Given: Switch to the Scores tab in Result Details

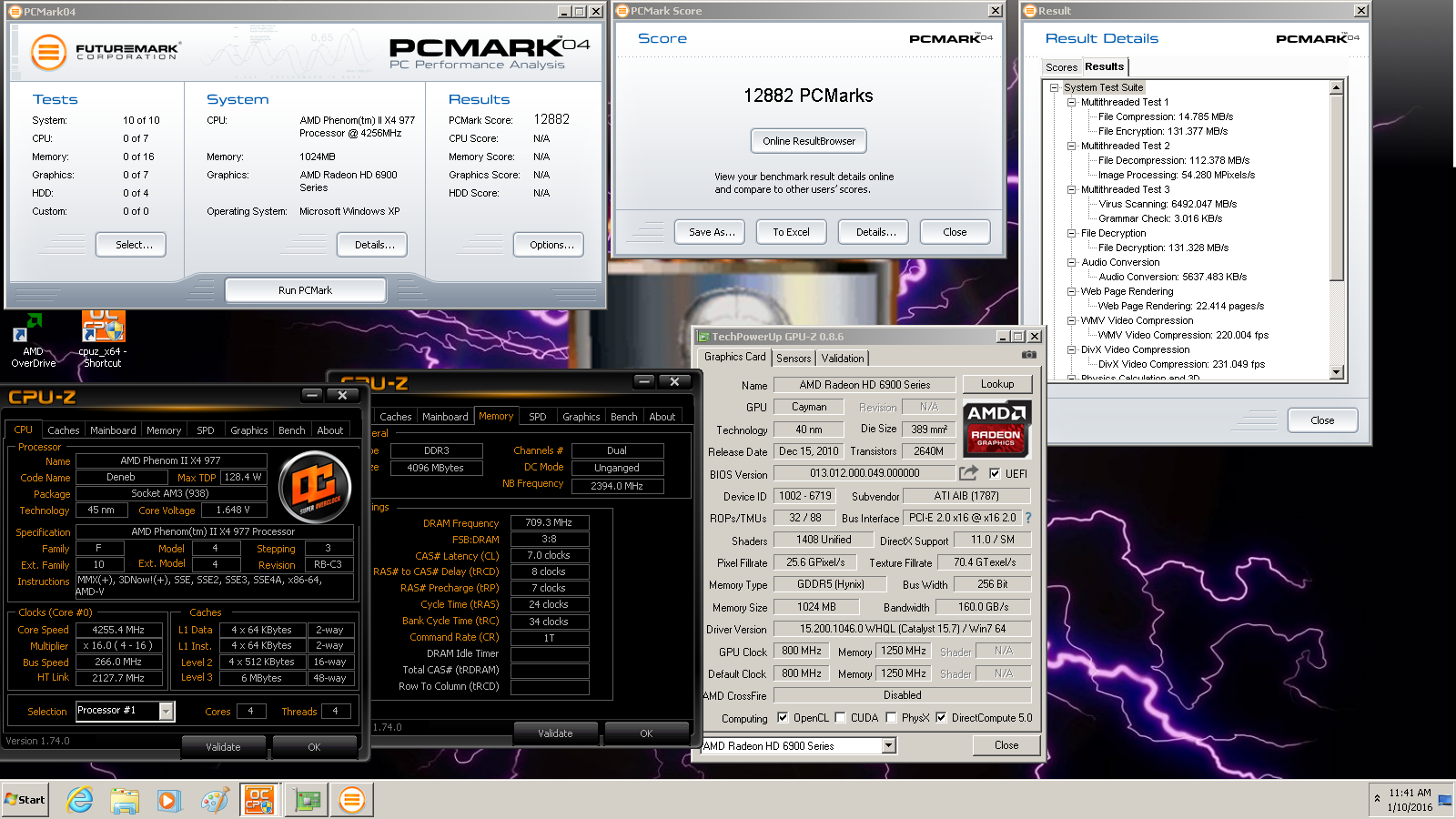Looking at the screenshot, I should [x=1061, y=67].
